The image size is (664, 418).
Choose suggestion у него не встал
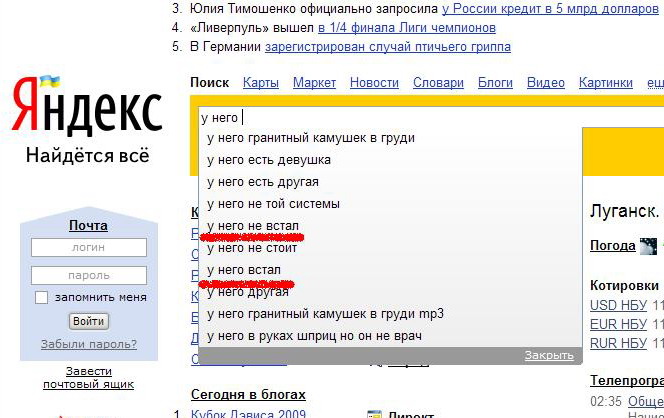(390, 226)
